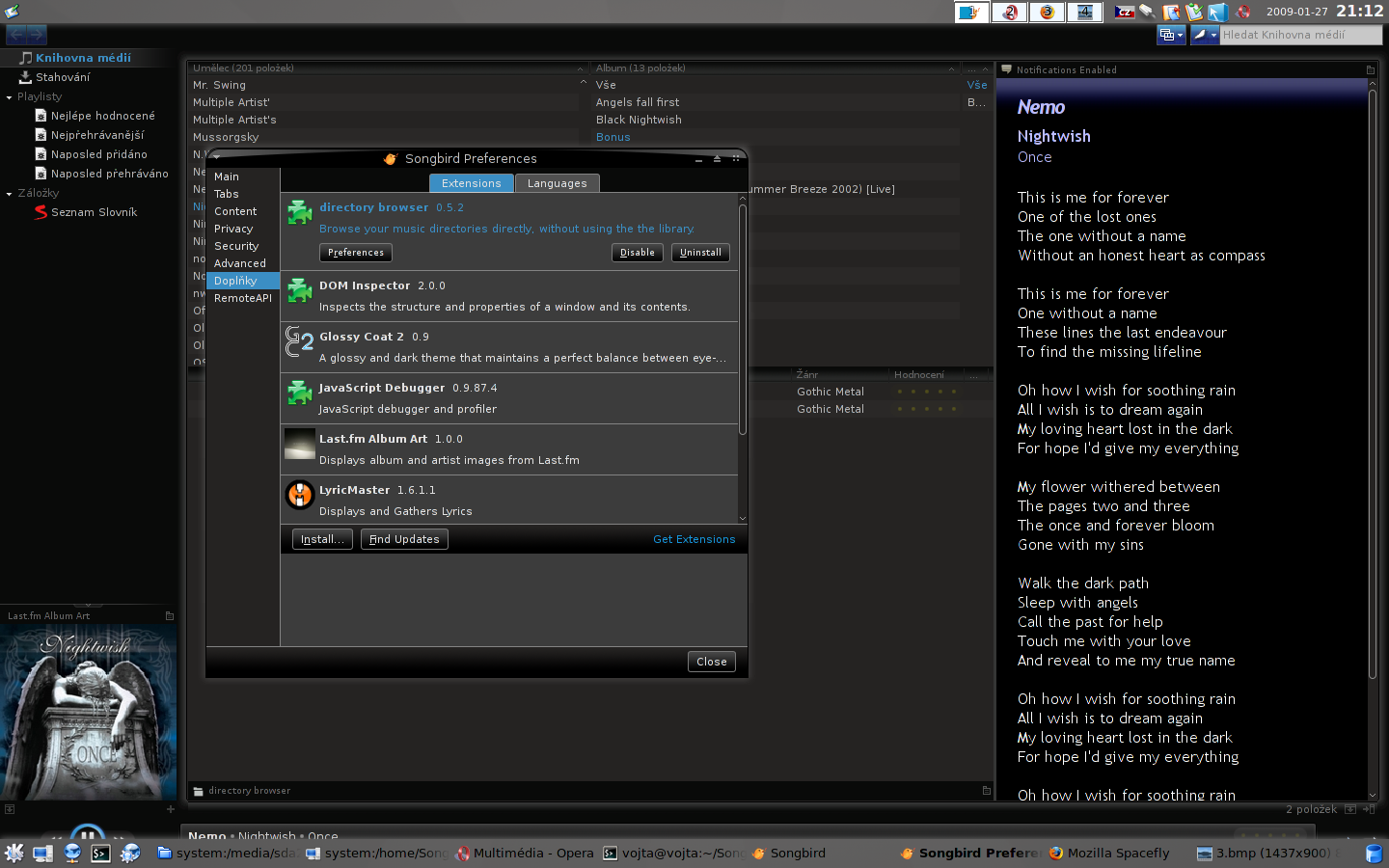This screenshot has width=1389, height=868.
Task: Click the notifications icon above lyrics panel
Action: click(1006, 69)
